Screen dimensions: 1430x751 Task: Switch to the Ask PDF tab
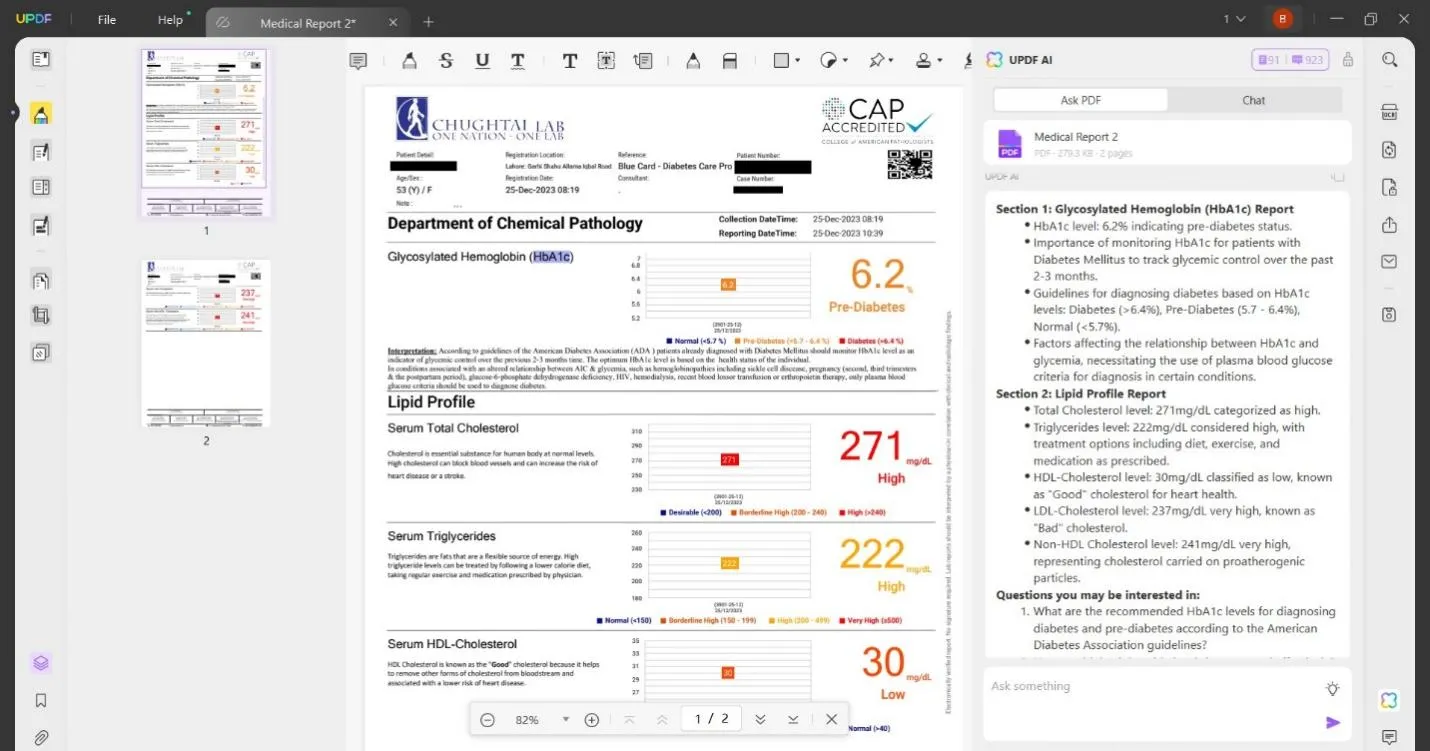coord(1080,100)
